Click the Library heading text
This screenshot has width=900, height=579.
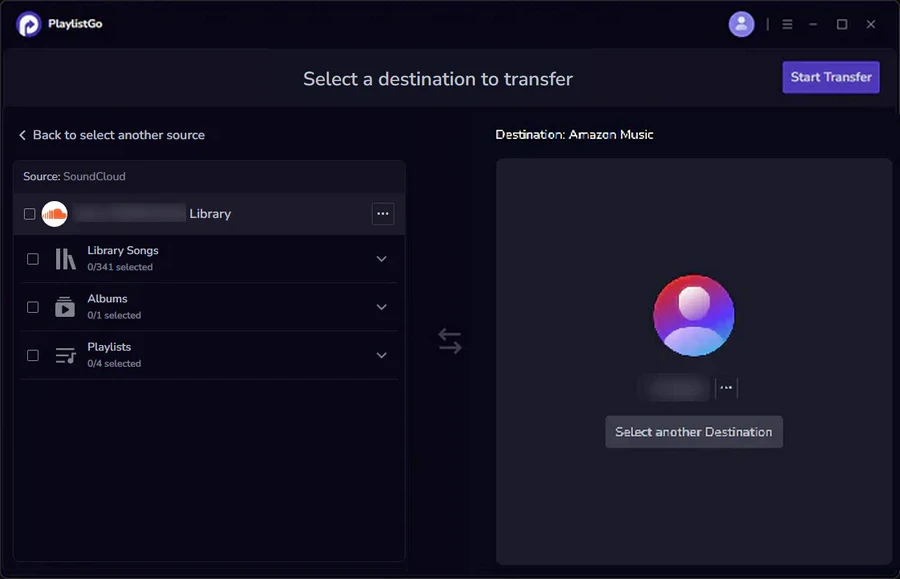pyautogui.click(x=210, y=213)
